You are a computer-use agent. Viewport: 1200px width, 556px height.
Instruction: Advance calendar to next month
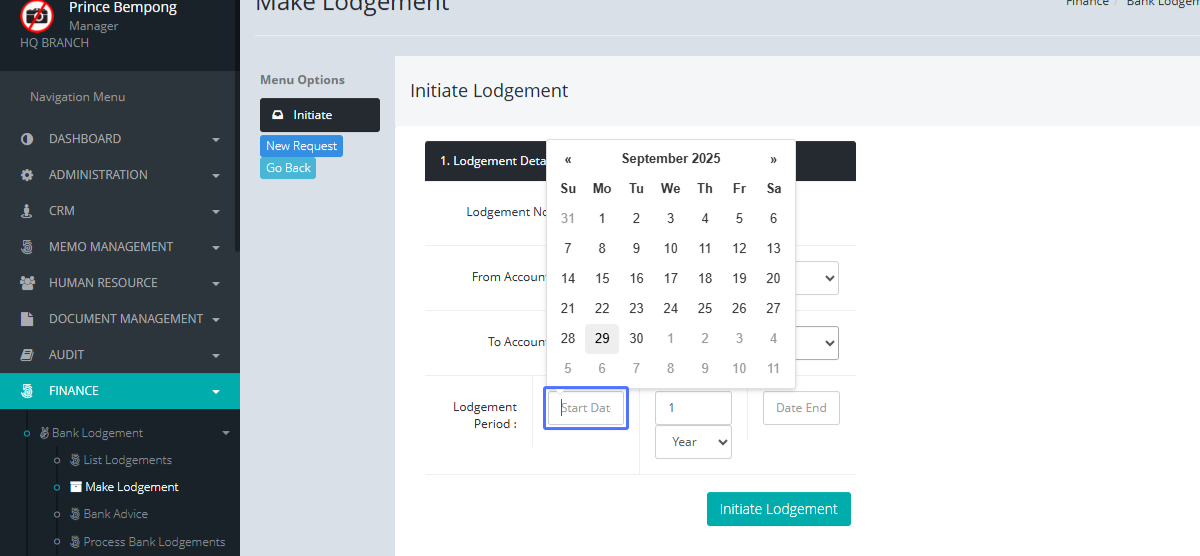(773, 159)
